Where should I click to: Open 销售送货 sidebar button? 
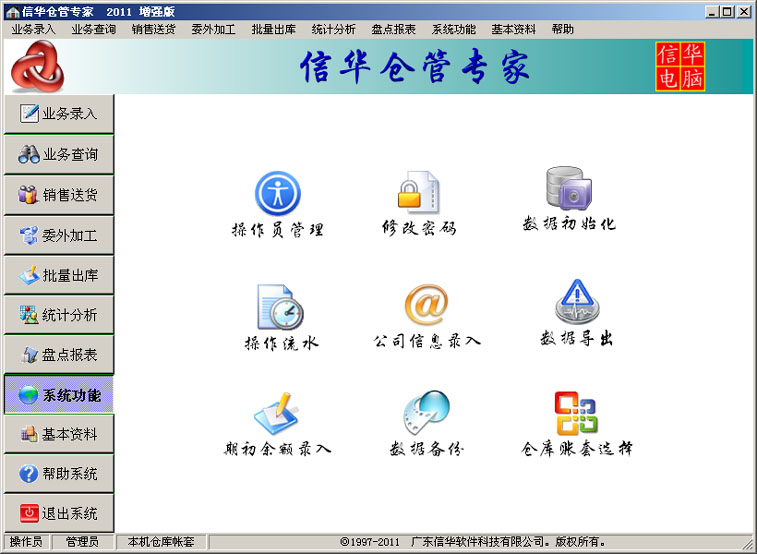[x=59, y=195]
